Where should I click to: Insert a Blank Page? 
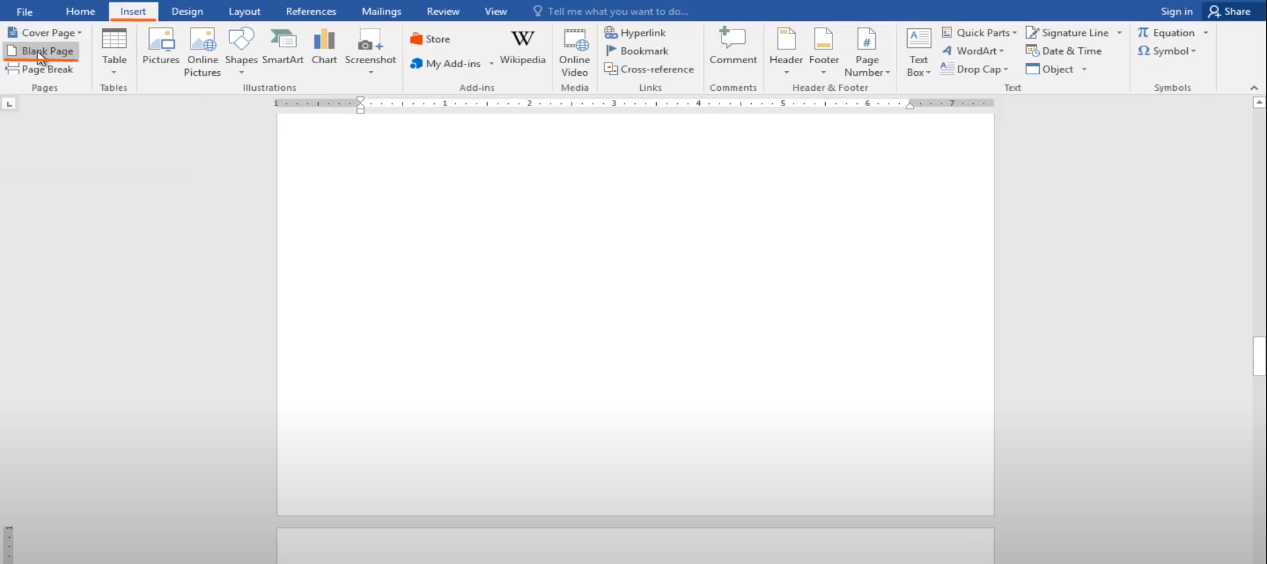pyautogui.click(x=41, y=51)
